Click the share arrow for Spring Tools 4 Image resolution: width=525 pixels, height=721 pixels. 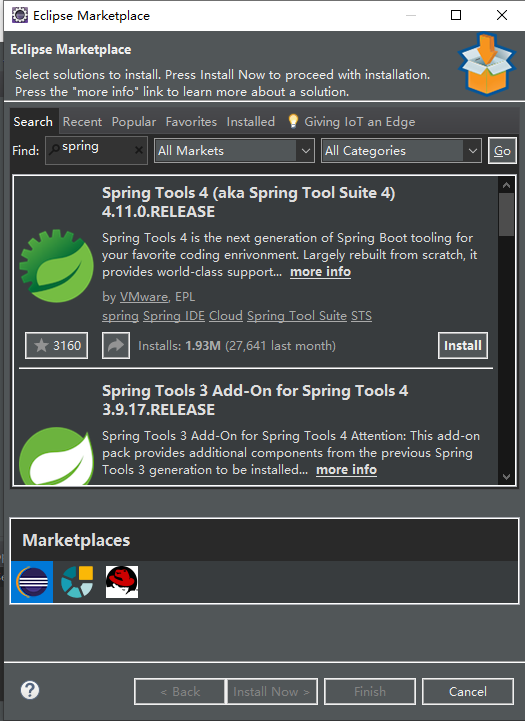tap(116, 345)
